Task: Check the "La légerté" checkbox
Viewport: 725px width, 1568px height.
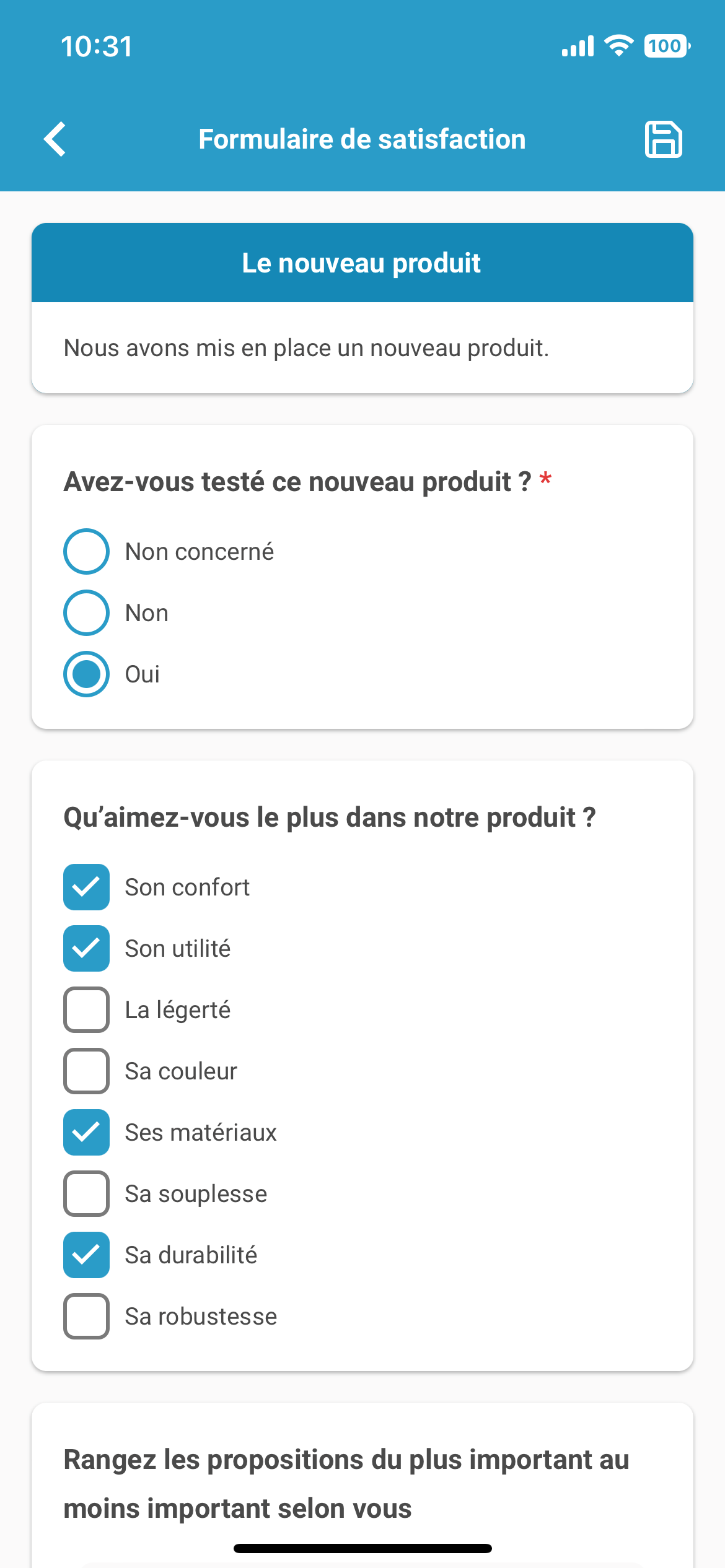Action: pyautogui.click(x=87, y=1009)
